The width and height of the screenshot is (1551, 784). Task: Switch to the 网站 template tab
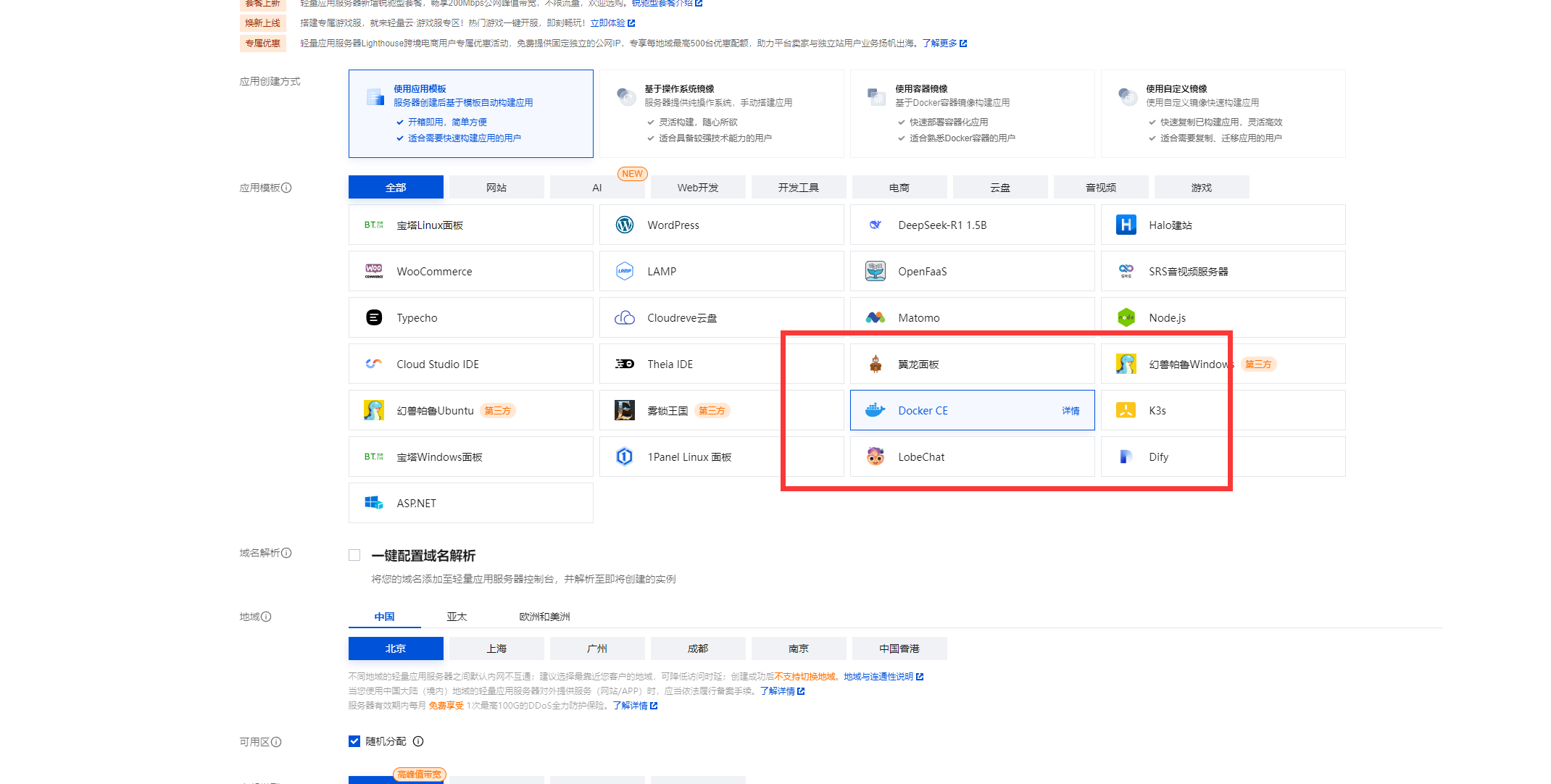point(496,187)
